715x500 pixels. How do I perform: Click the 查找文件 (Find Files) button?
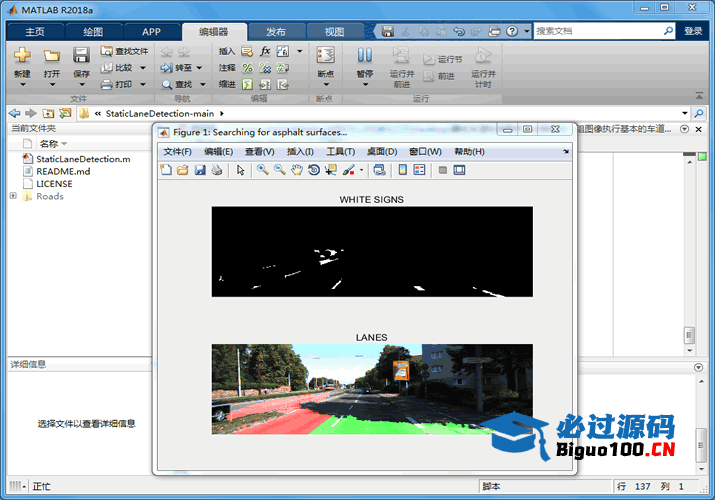click(125, 51)
